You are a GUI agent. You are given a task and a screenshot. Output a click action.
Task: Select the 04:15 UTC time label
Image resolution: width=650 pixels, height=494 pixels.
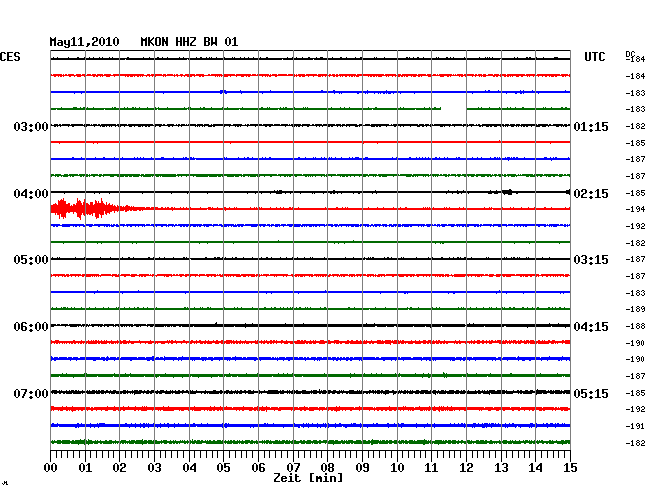click(591, 327)
